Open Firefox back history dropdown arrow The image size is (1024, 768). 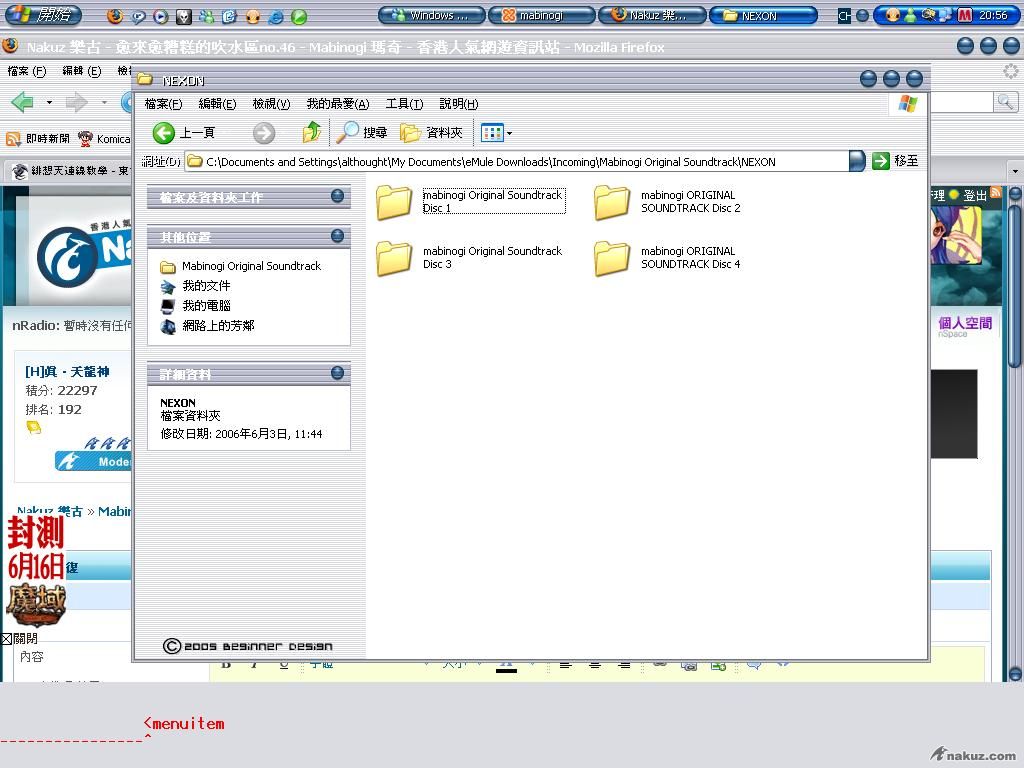click(49, 103)
